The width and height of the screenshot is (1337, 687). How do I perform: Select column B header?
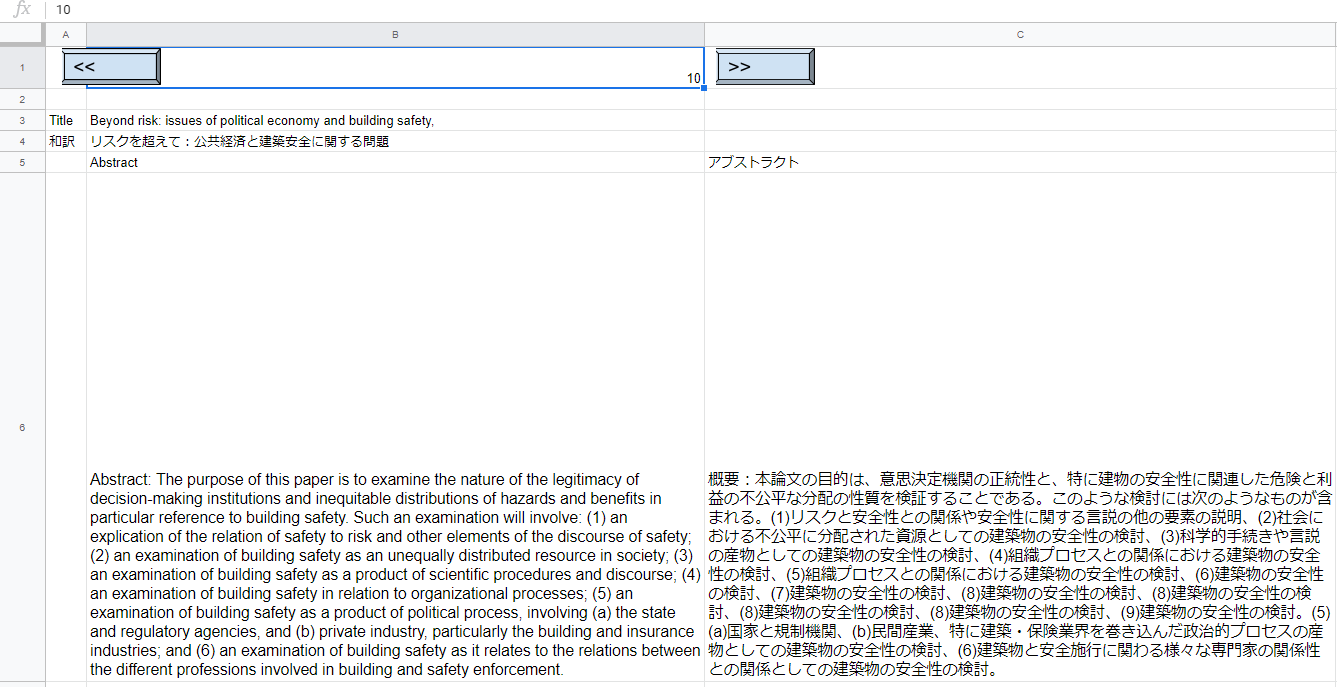(395, 33)
